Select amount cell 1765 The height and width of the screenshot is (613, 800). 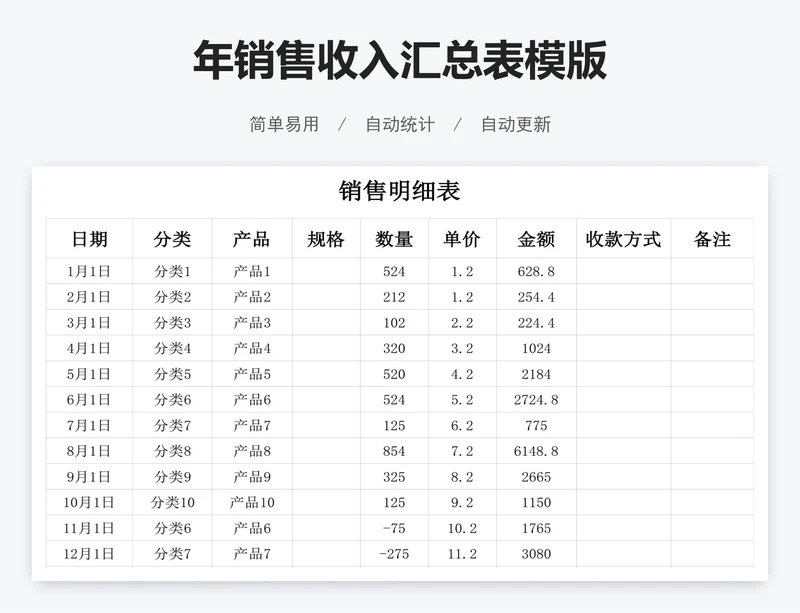tap(536, 528)
